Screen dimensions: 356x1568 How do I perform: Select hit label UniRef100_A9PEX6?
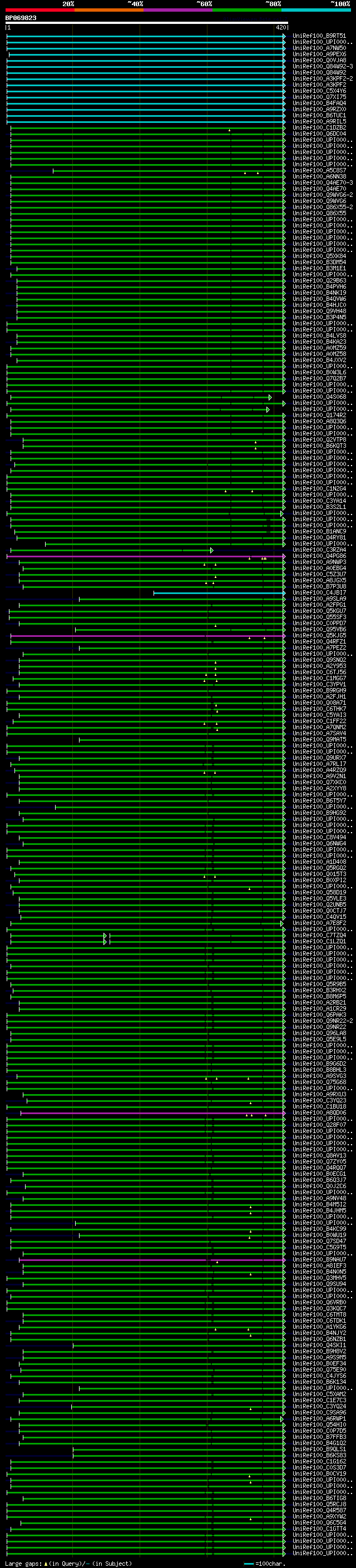pyautogui.click(x=319, y=54)
